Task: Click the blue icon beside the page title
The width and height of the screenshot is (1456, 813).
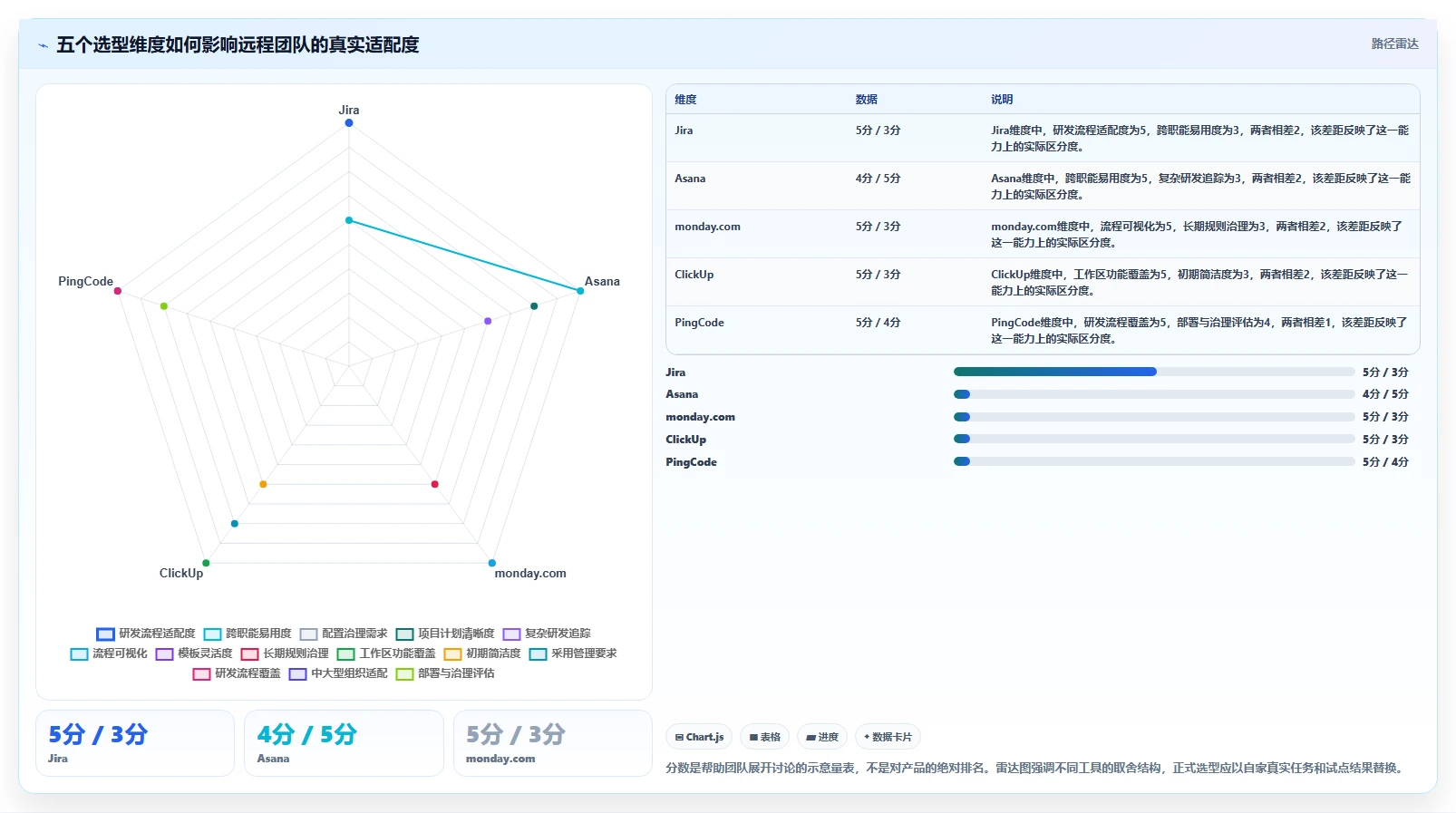Action: point(43,45)
